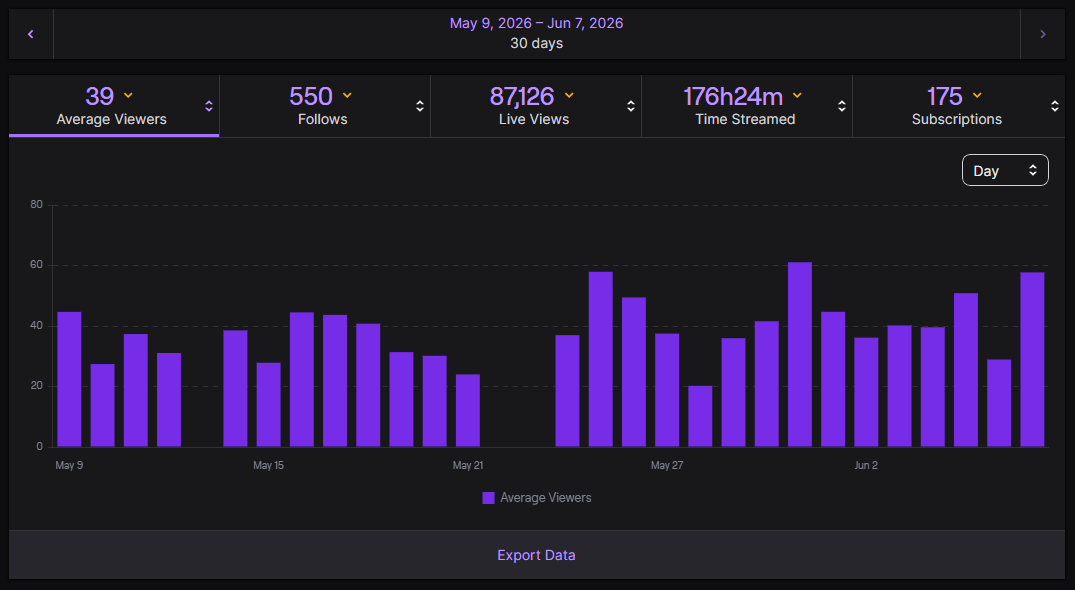Open metric selector arrows on Live Views
The height and width of the screenshot is (590, 1075).
tap(631, 106)
